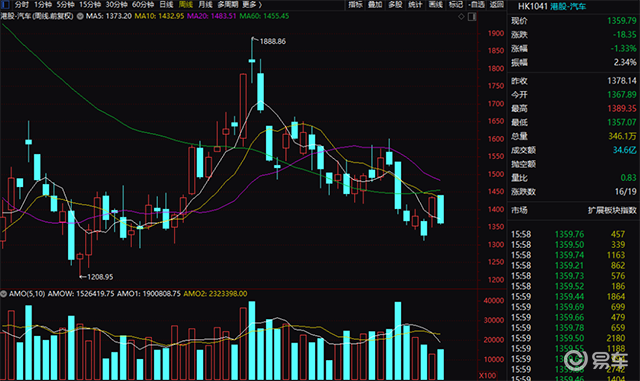This screenshot has width=640, height=381.
Task: Click the 返回 back button
Action: coord(497,5)
